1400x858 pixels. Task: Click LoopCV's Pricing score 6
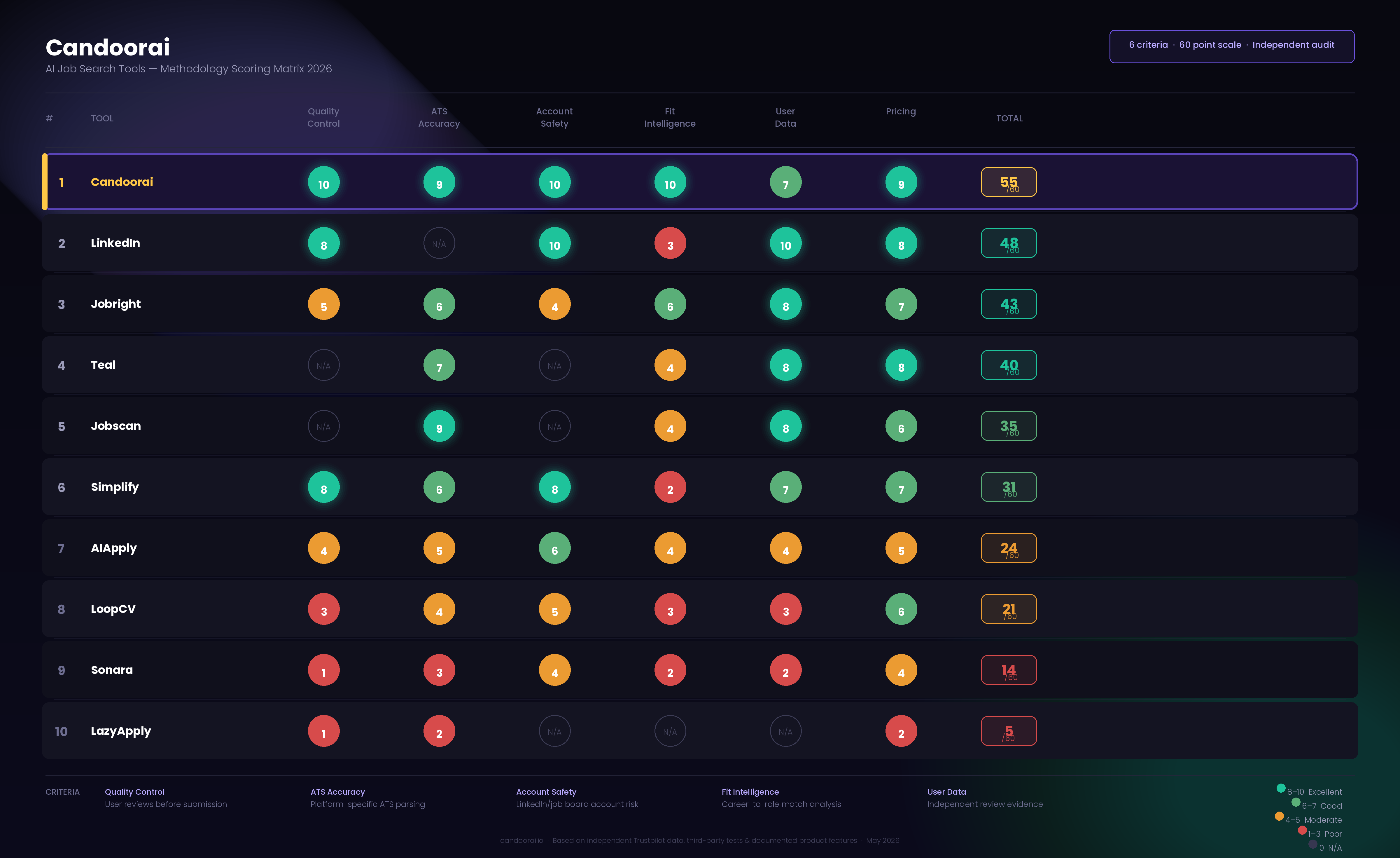coord(901,609)
